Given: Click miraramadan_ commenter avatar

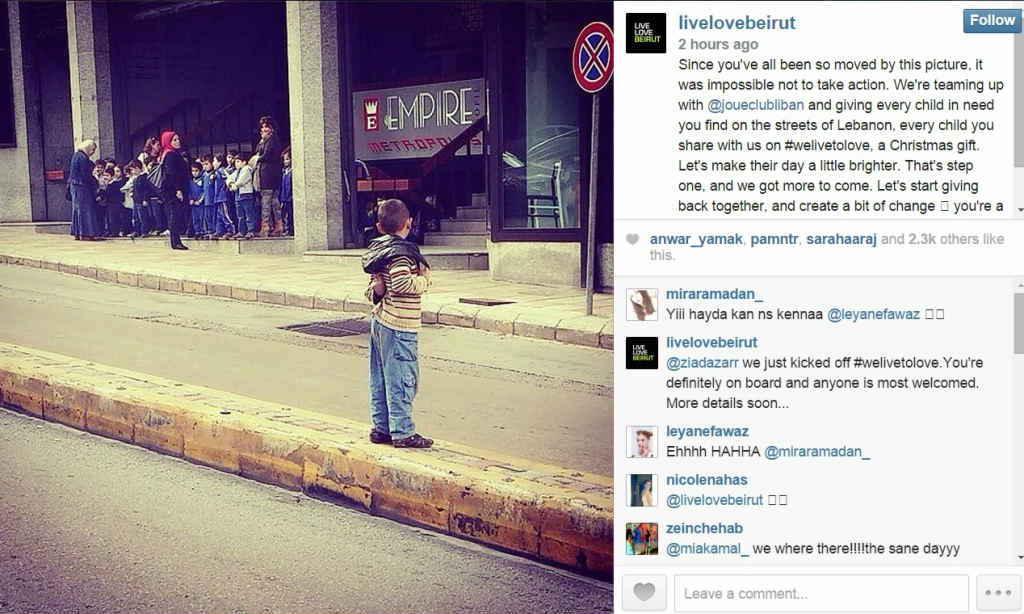Looking at the screenshot, I should pos(642,304).
